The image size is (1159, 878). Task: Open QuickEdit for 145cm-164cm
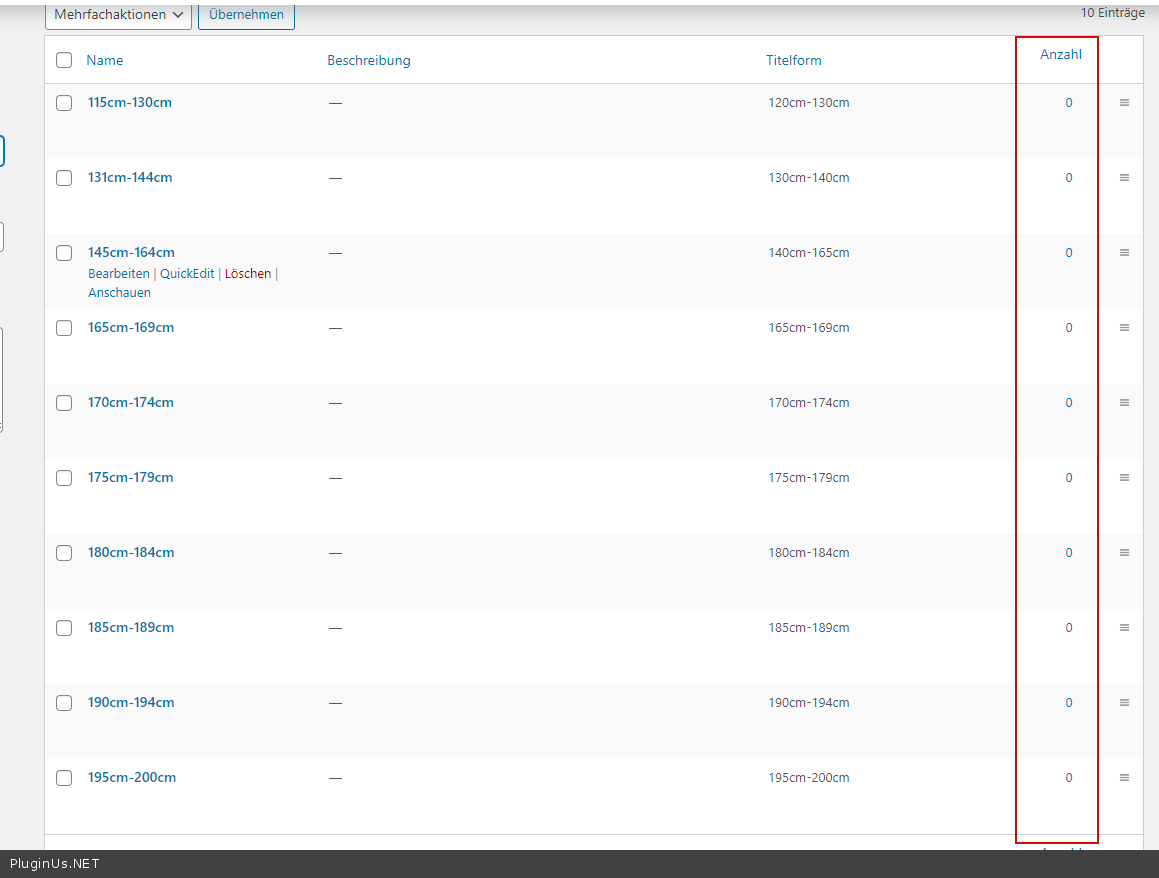[187, 274]
